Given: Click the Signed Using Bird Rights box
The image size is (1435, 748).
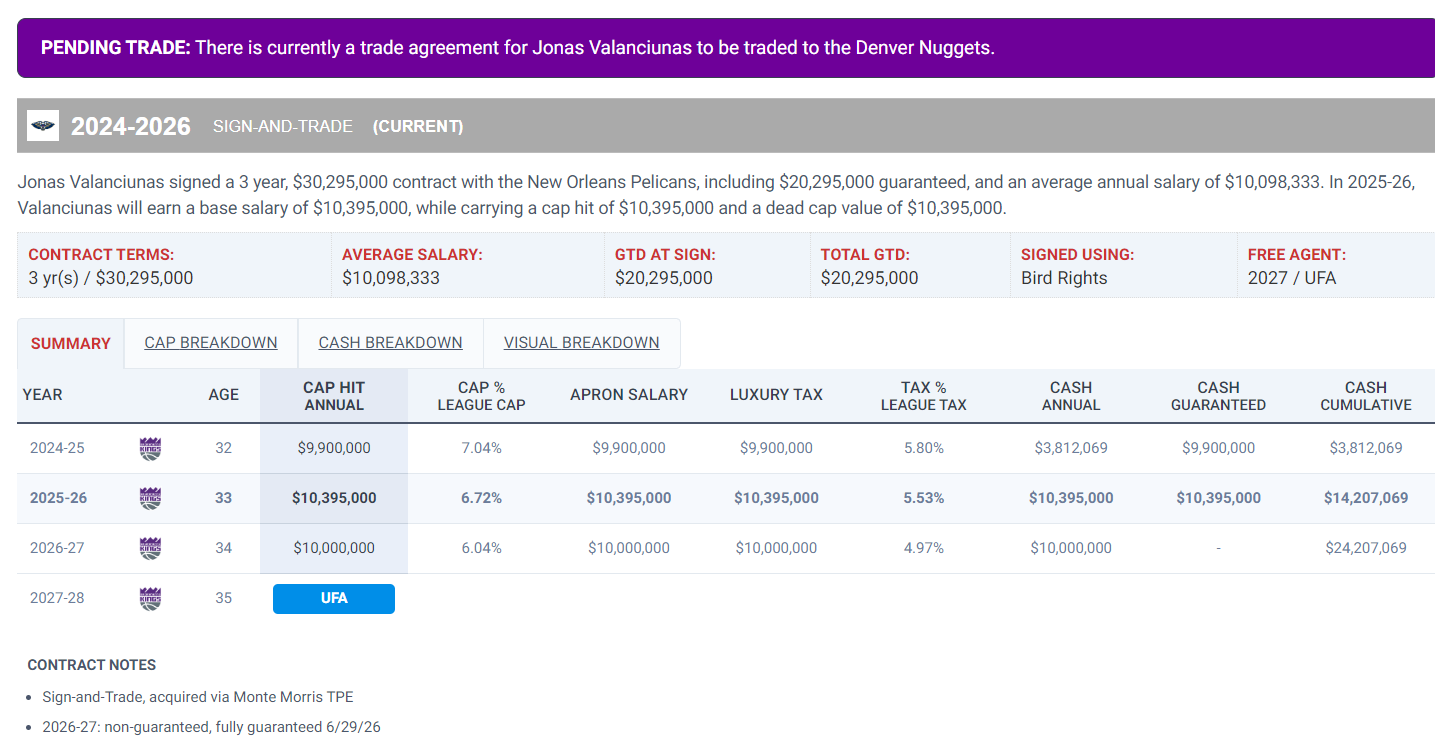Looking at the screenshot, I should point(1123,266).
